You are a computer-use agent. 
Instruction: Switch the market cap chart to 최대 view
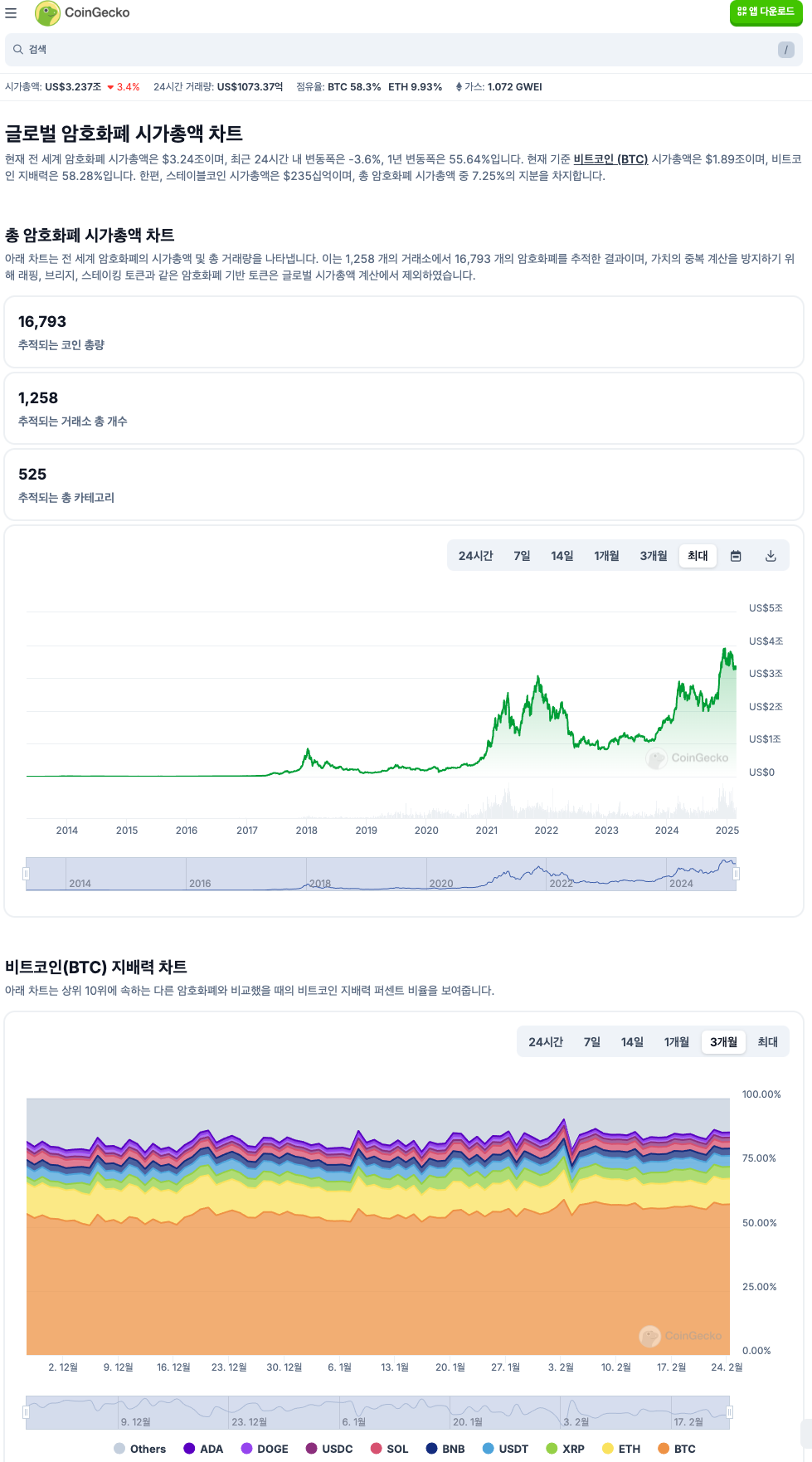coord(697,556)
